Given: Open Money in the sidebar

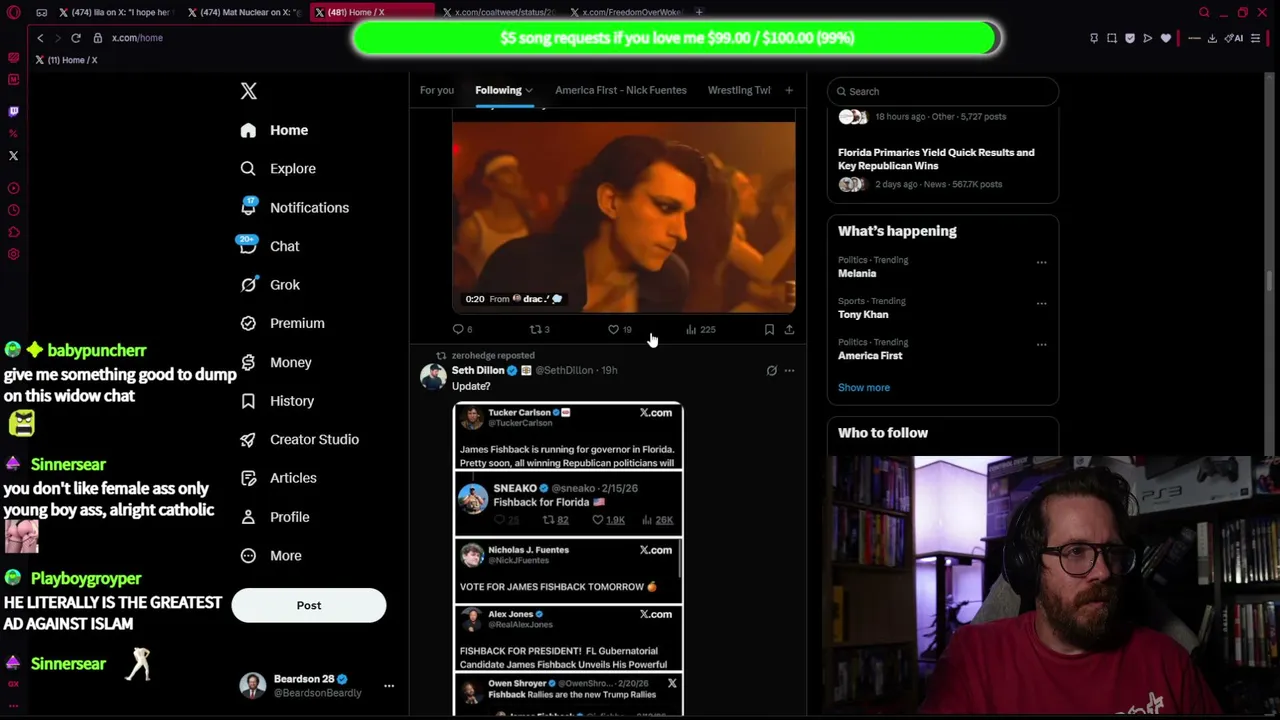Looking at the screenshot, I should [x=277, y=362].
